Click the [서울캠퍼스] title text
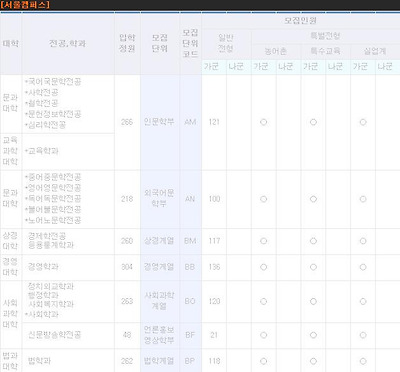The width and height of the screenshot is (400, 372). coord(25,5)
